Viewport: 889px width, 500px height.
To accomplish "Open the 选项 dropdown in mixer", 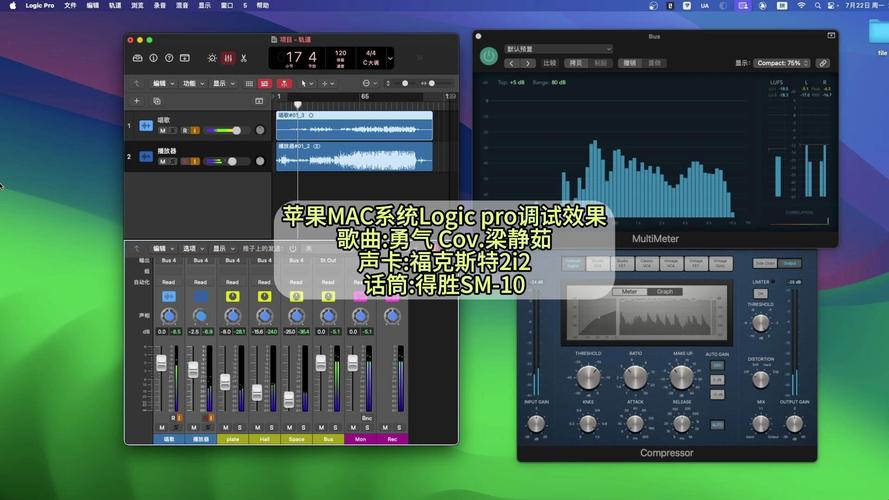I will pyautogui.click(x=193, y=248).
